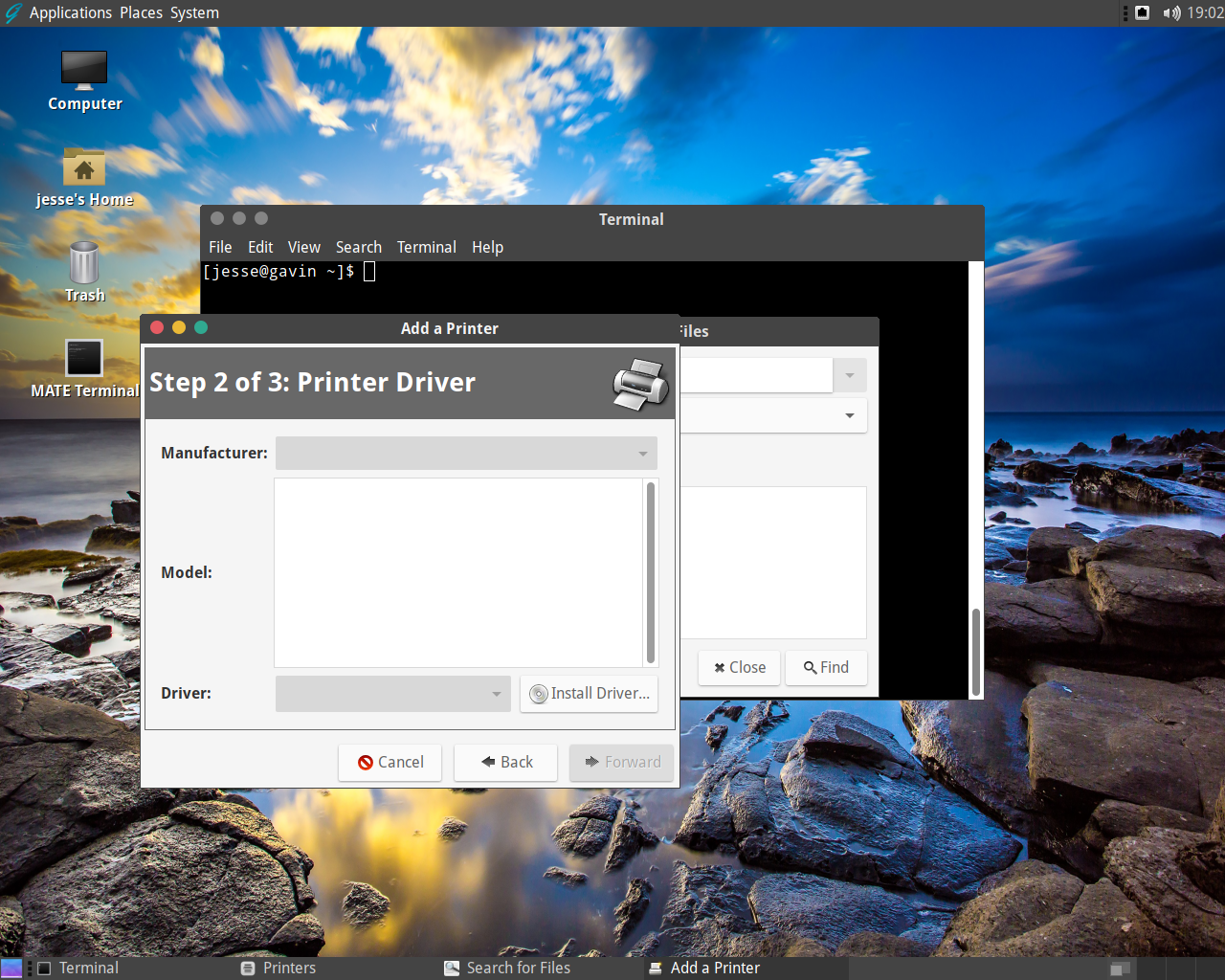Click the MATE logo icon in the top panel
1225x980 pixels.
(13, 12)
